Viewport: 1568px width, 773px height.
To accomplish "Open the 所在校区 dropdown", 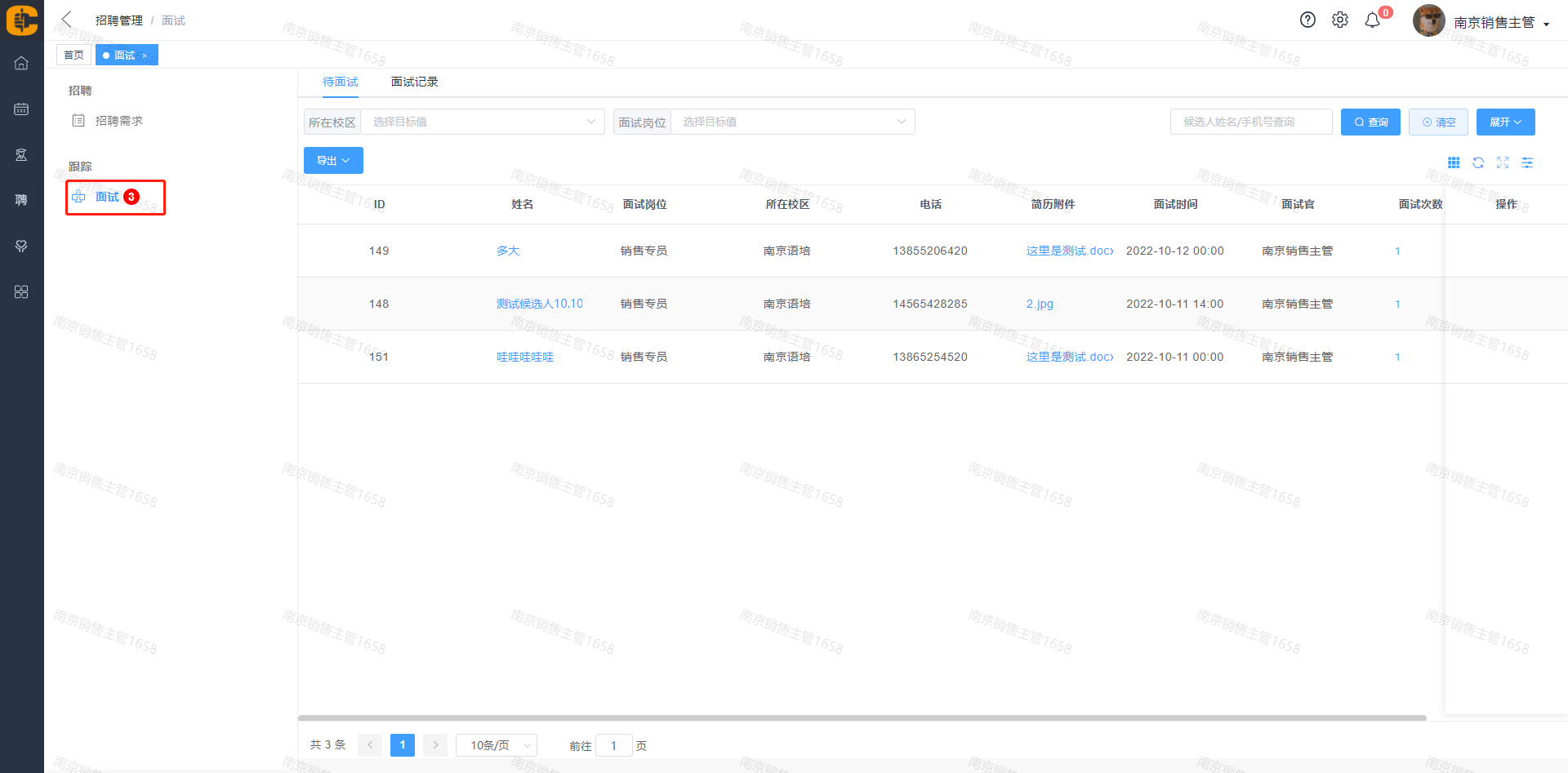I will coord(482,122).
